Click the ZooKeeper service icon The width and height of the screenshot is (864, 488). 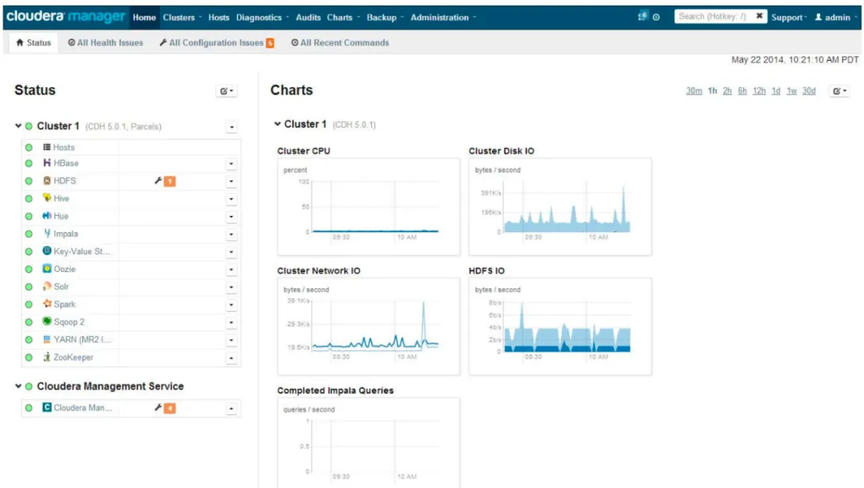point(47,357)
